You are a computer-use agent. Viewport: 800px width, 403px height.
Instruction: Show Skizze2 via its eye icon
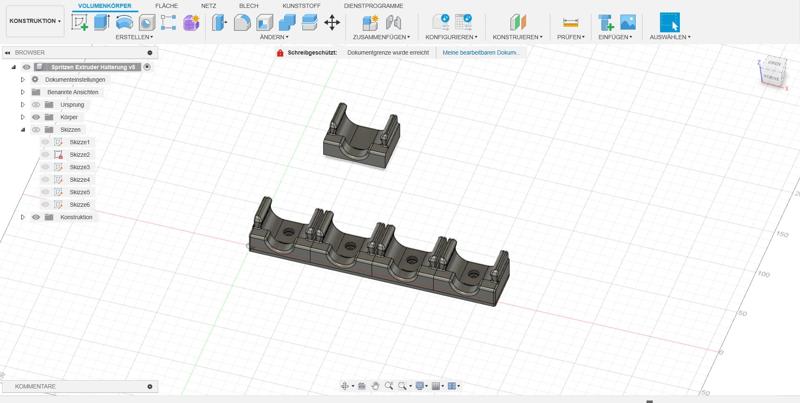point(45,155)
